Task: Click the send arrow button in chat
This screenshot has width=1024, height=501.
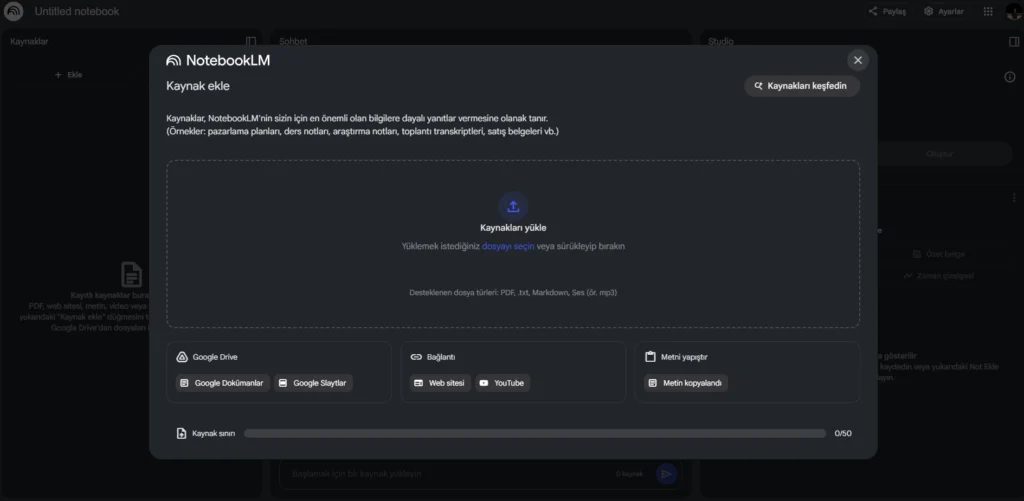Action: pos(666,474)
